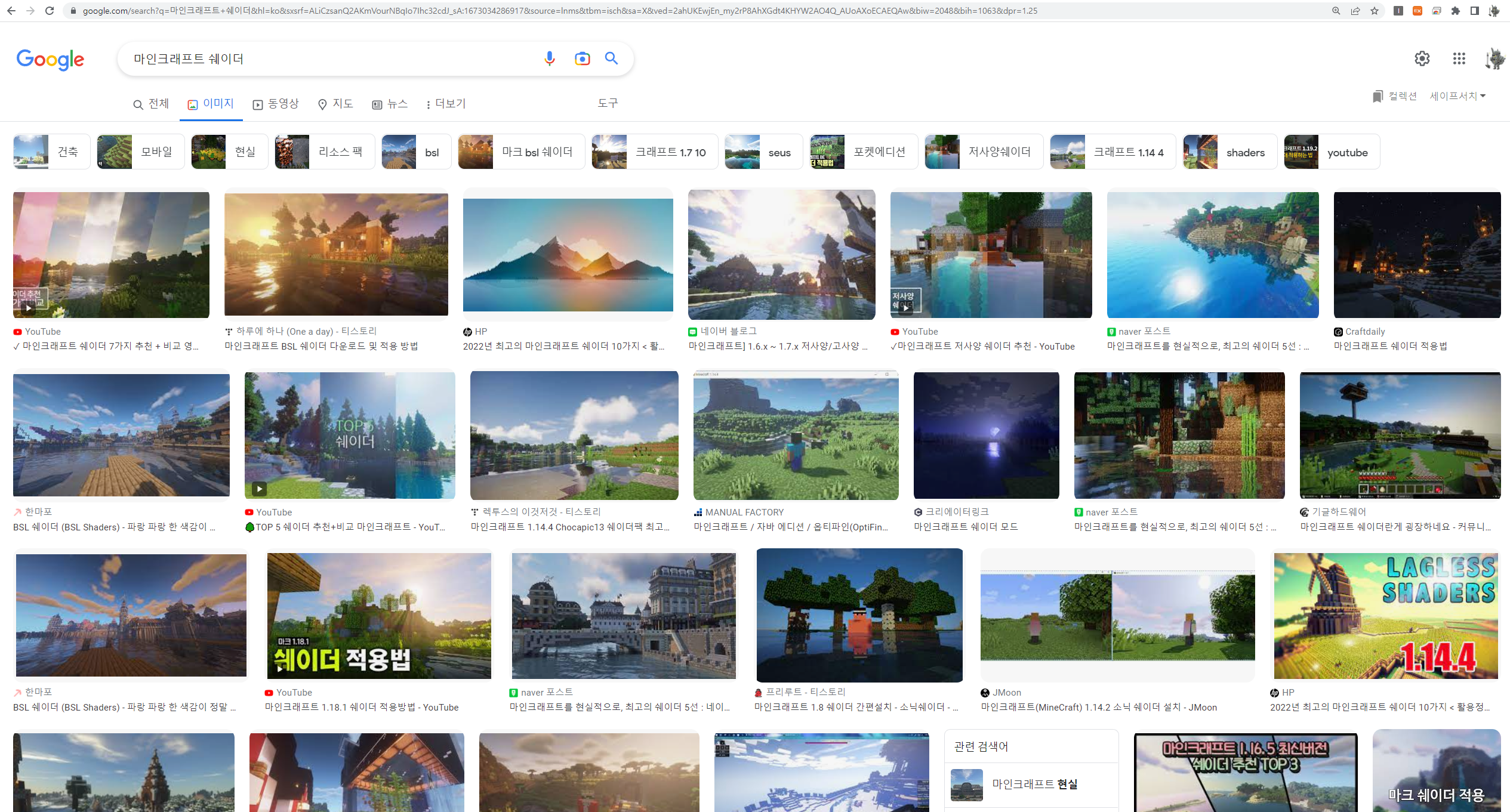Screen dimensions: 1510x812
Task: Click related search 마인크래프트 현실
Action: tap(1031, 784)
